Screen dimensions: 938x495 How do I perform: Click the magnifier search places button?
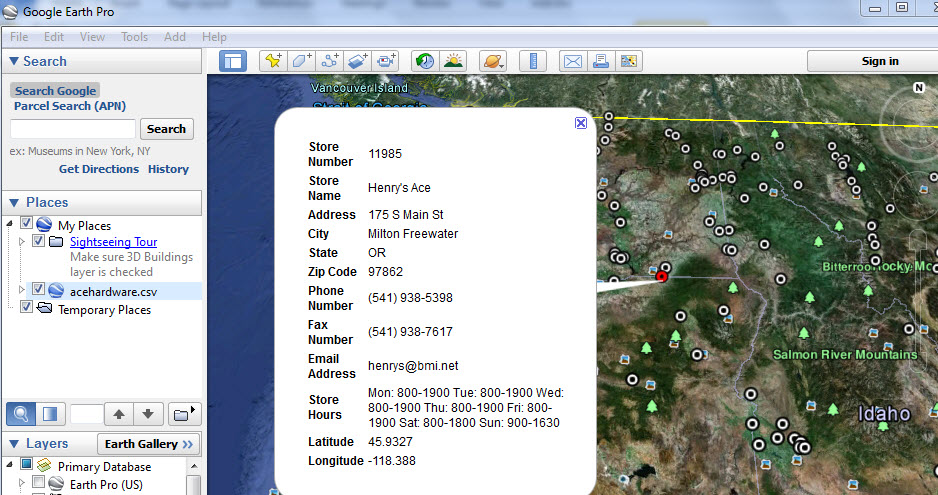coord(21,414)
